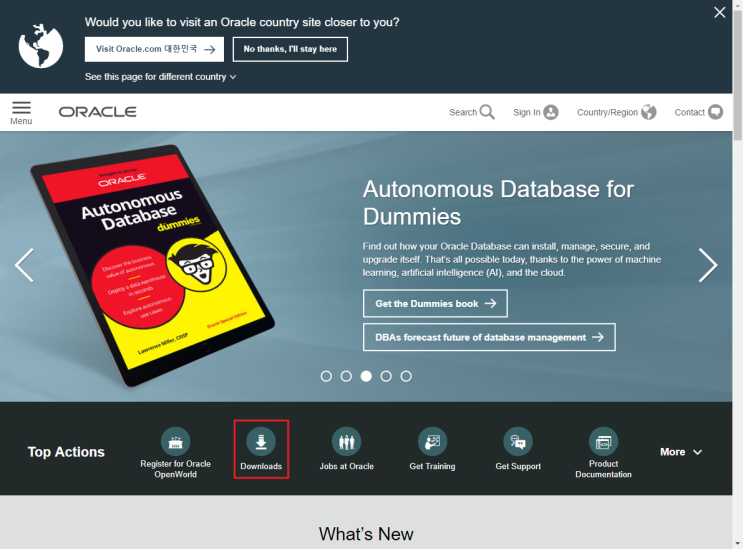Click the Oracle logo
Viewport: 743px width, 549px height.
point(98,112)
